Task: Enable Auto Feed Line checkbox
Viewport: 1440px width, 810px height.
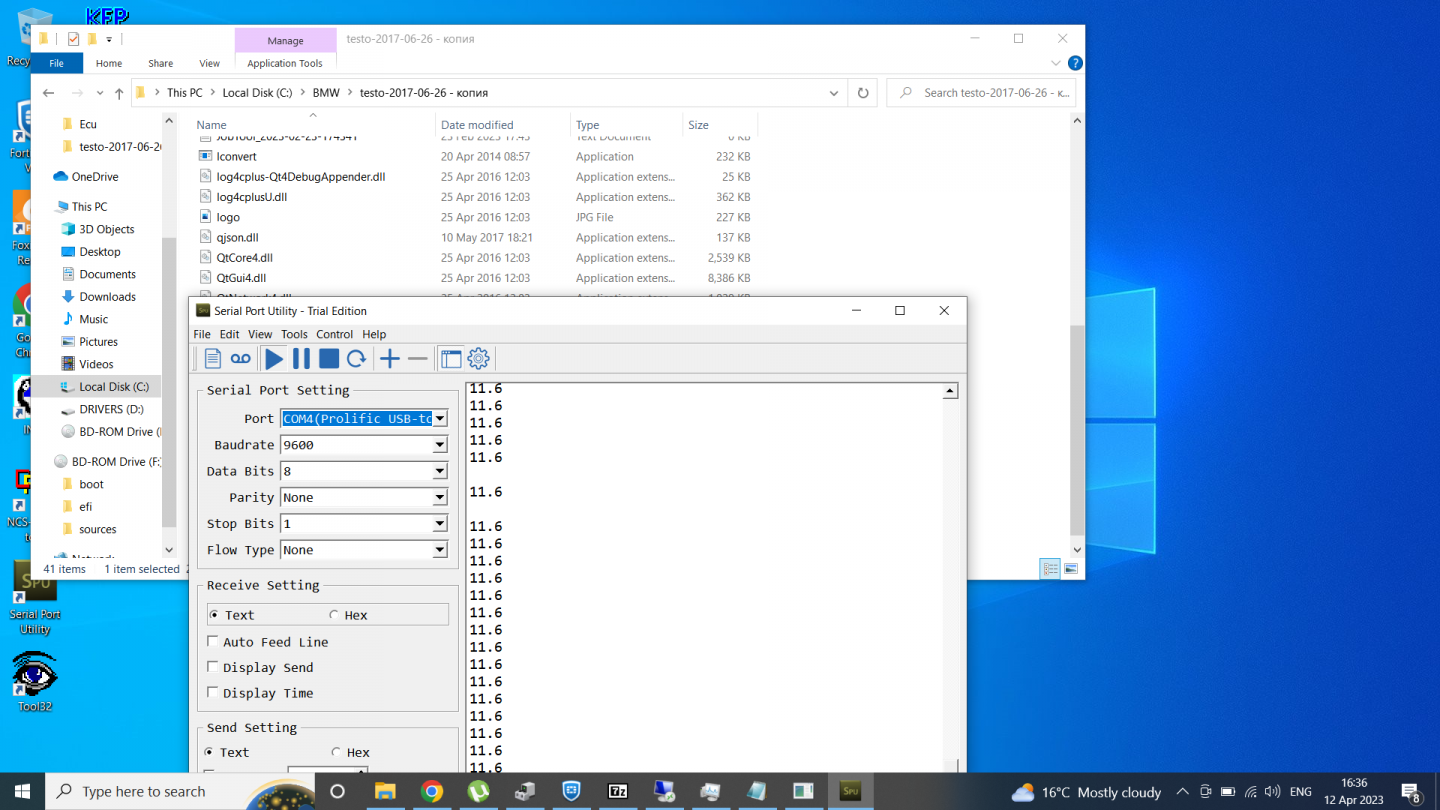Action: (213, 641)
